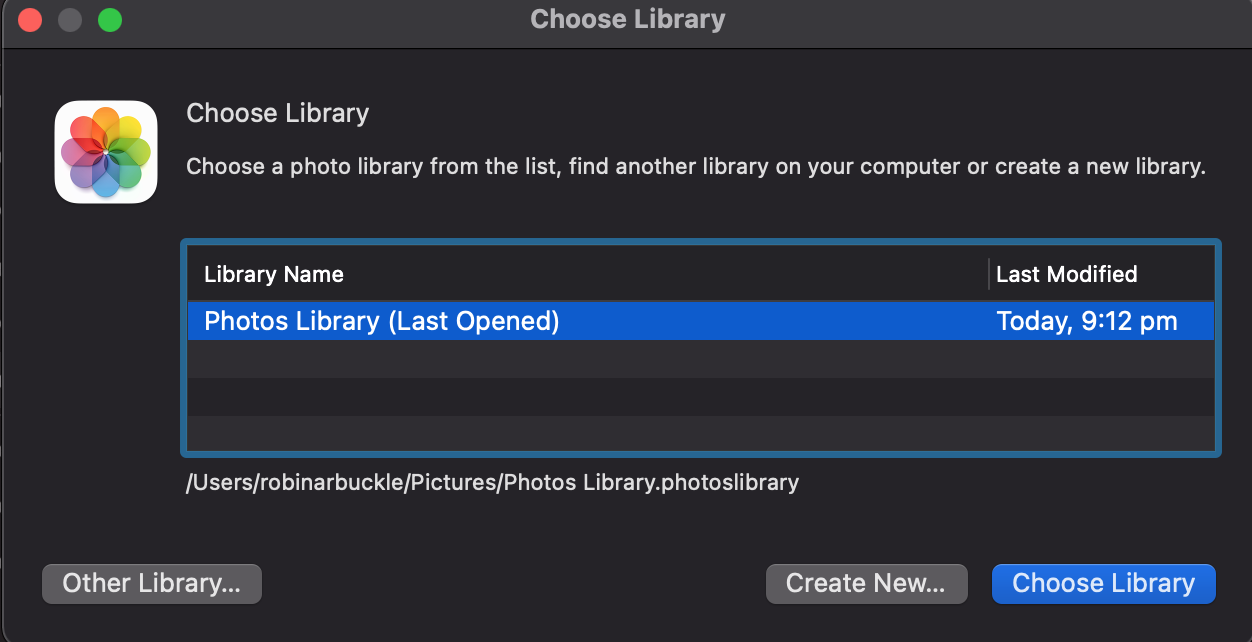The width and height of the screenshot is (1252, 642).
Task: Click the divider between the column headers
Action: 988,274
